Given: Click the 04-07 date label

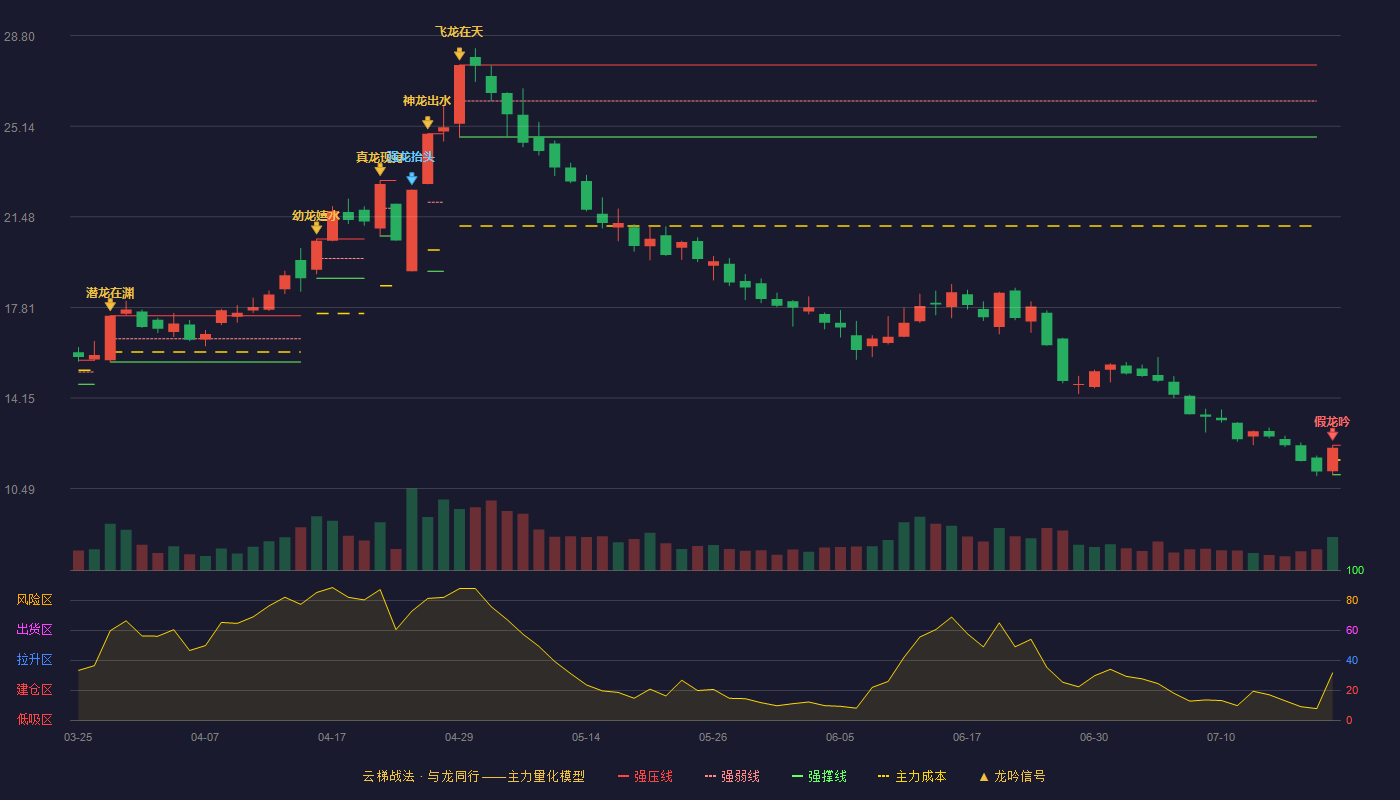Looking at the screenshot, I should [205, 737].
